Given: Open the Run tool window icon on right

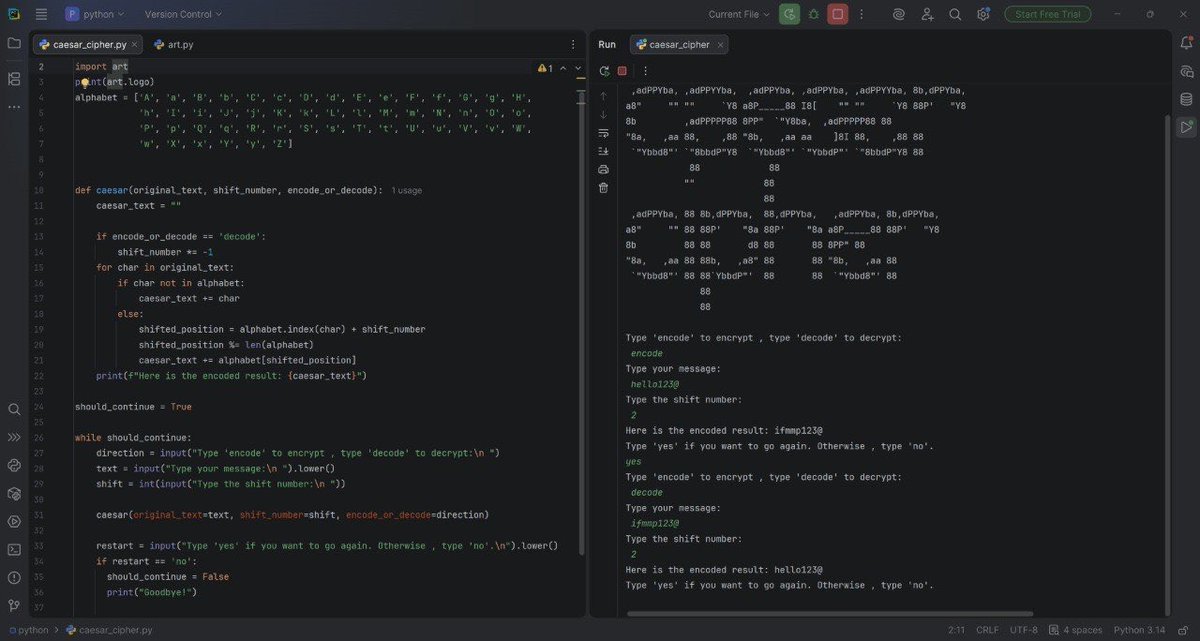Looking at the screenshot, I should (1186, 127).
